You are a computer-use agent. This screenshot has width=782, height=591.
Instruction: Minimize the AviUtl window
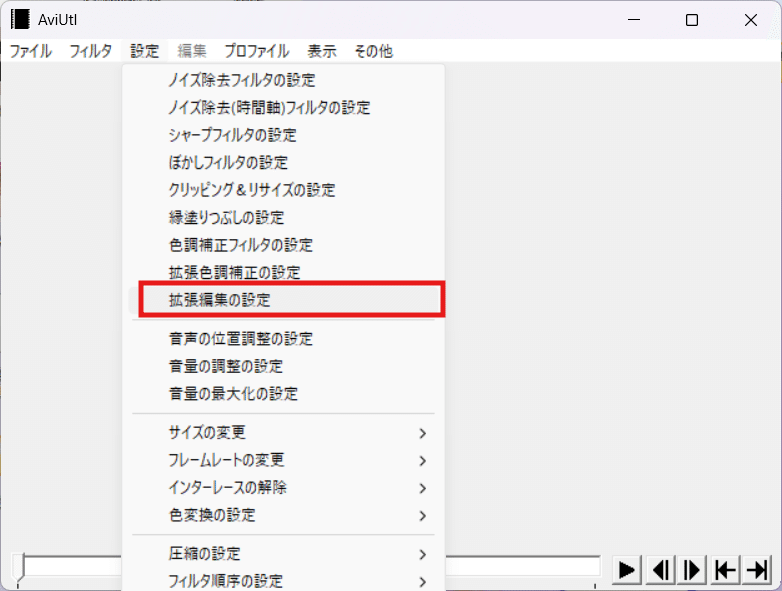(x=634, y=20)
